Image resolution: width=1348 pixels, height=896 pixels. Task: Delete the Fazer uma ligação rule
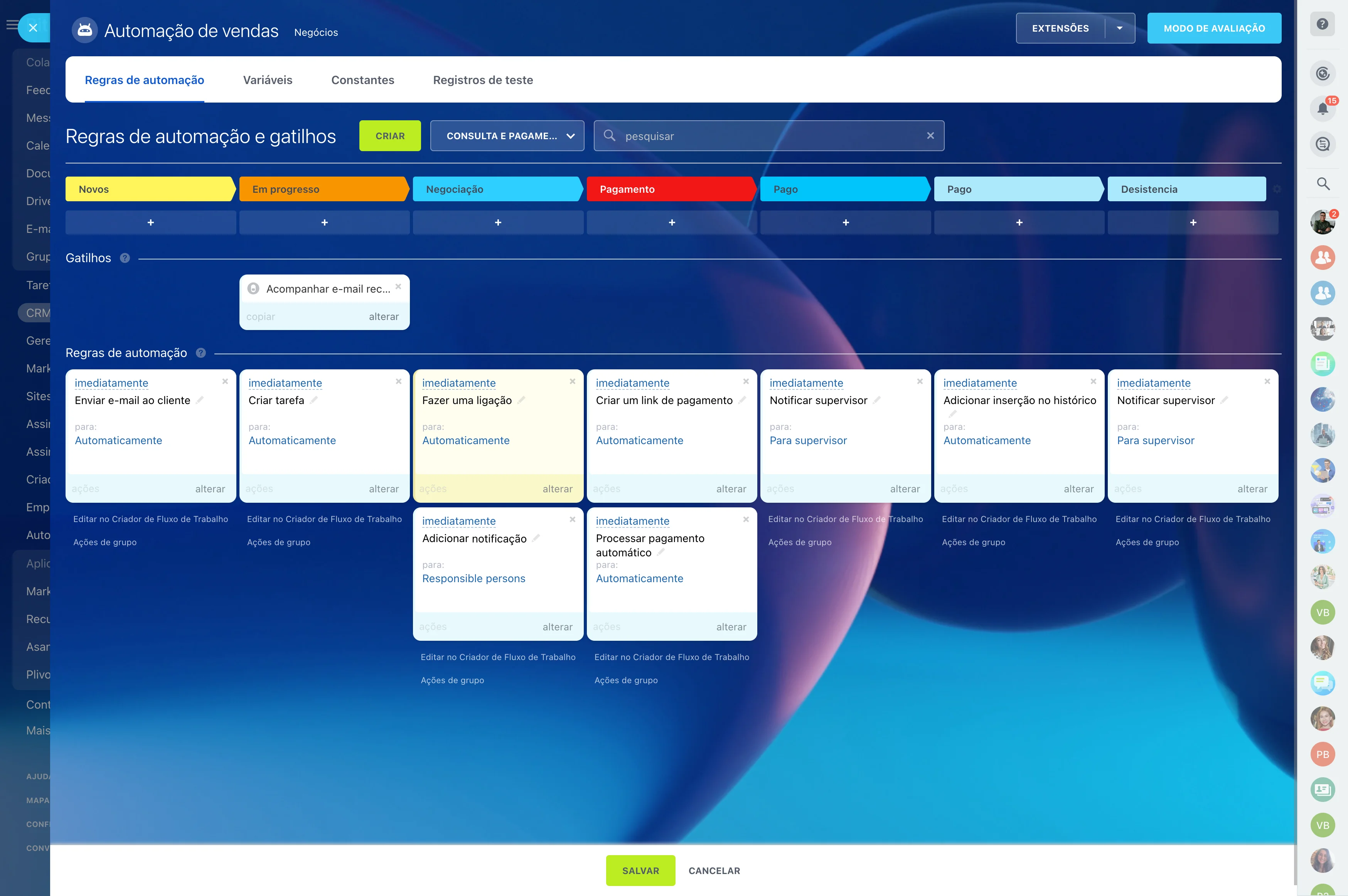pyautogui.click(x=572, y=382)
